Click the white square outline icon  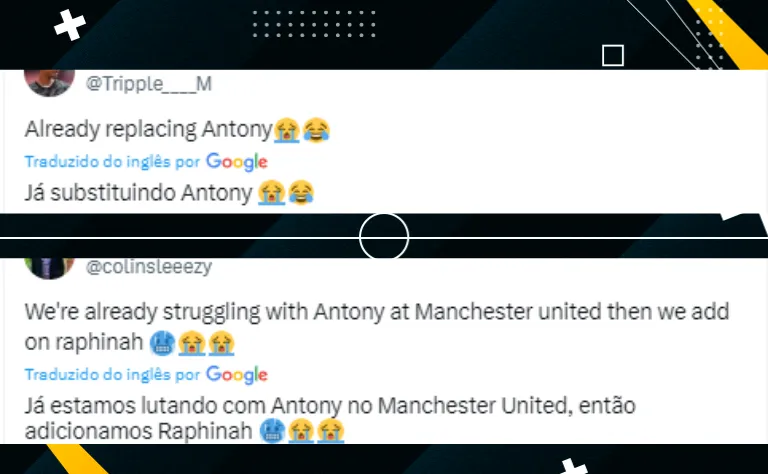pos(613,55)
